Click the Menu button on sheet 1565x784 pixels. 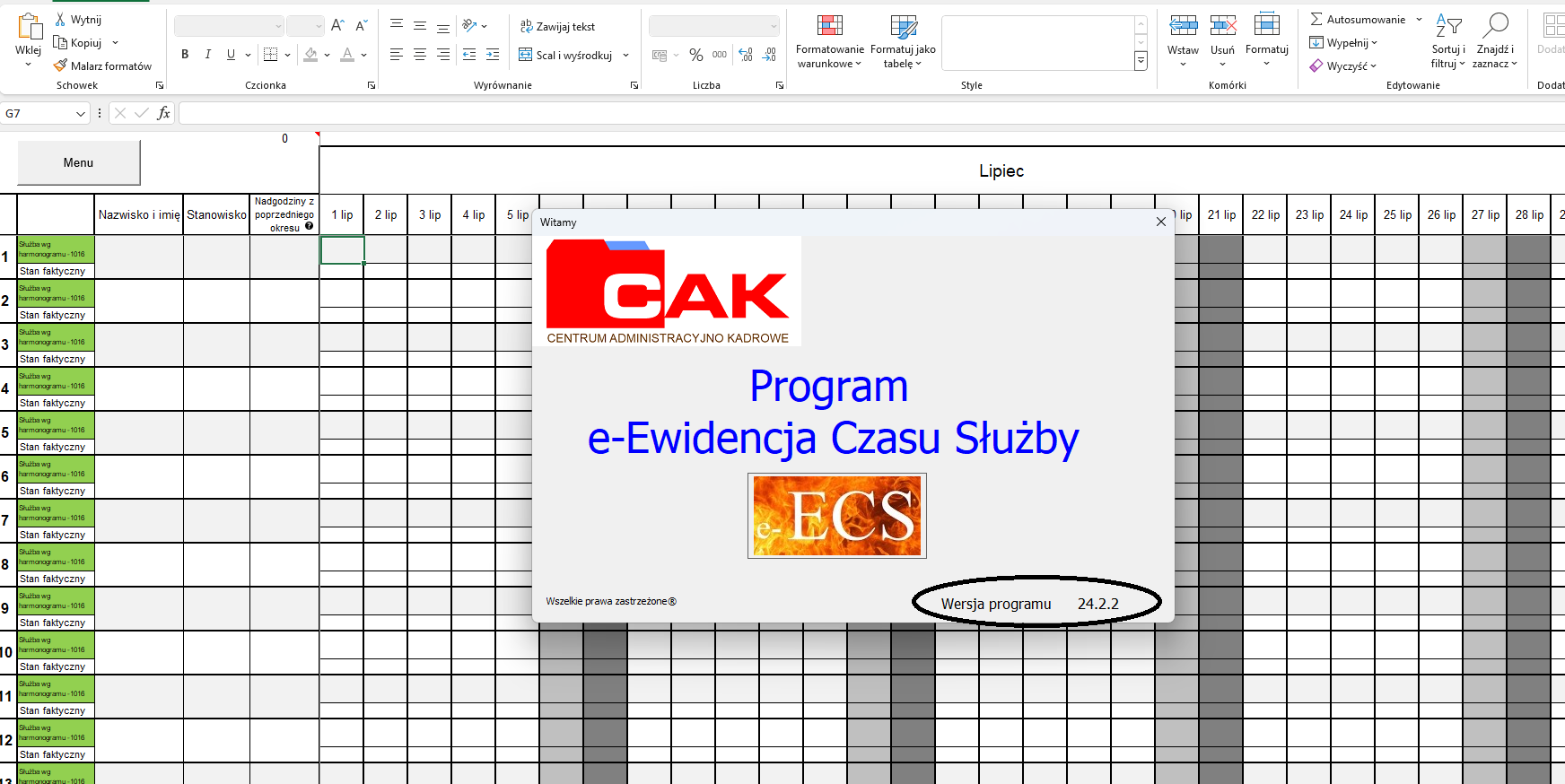[79, 163]
